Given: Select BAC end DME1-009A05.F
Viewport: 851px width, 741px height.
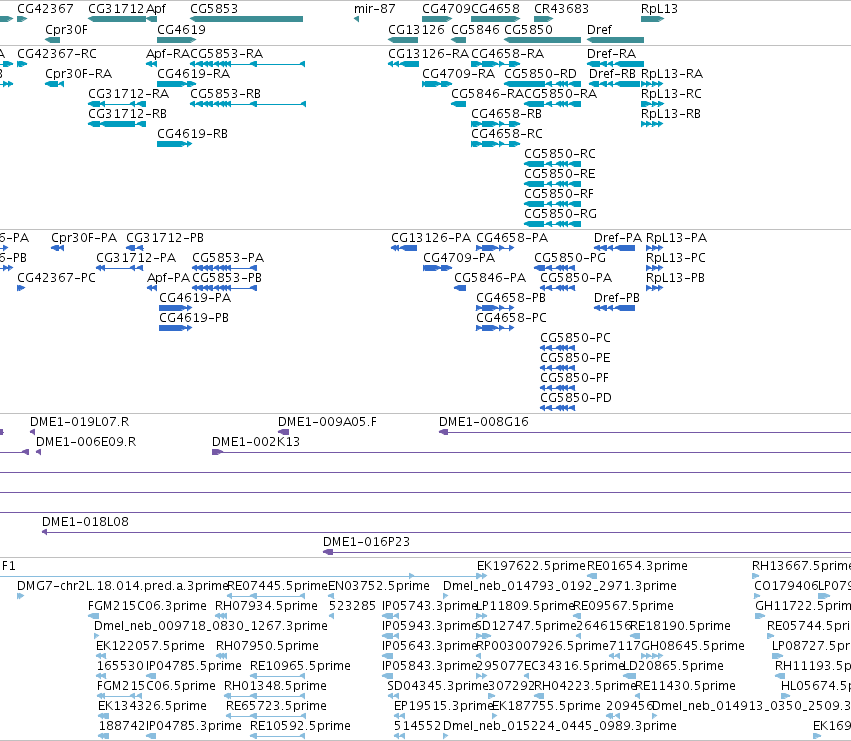Looking at the screenshot, I should [x=327, y=422].
